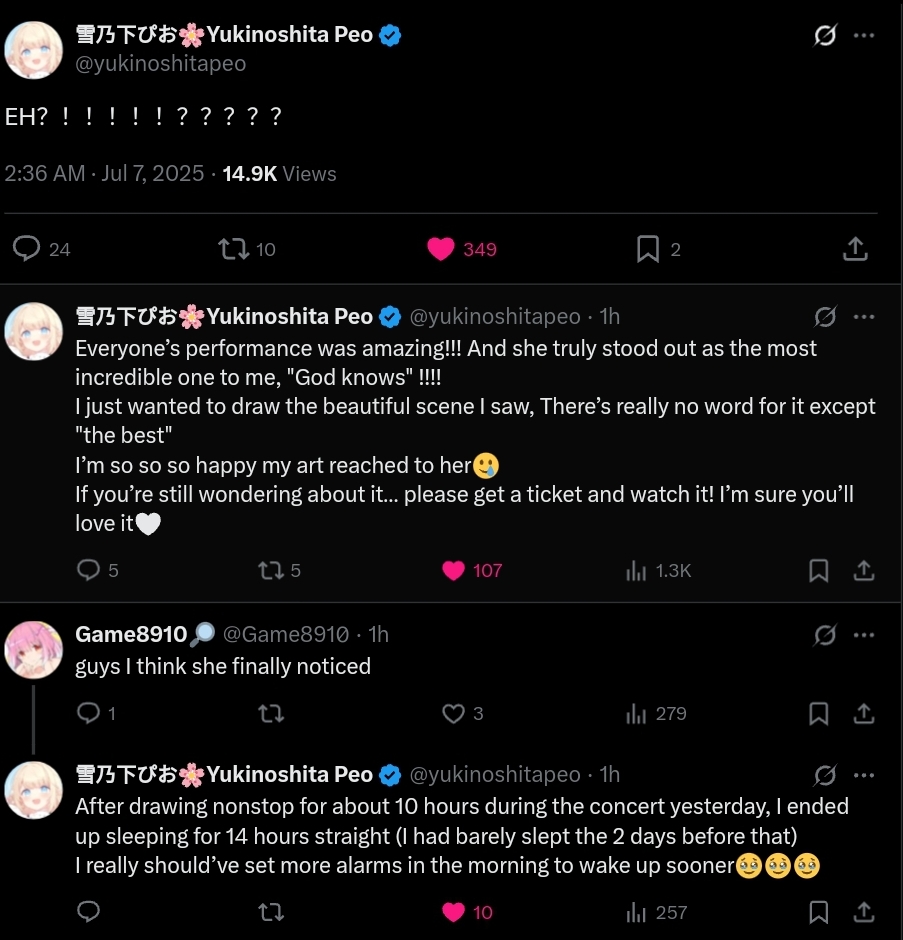Unlike the reply with 107 likes
The height and width of the screenshot is (940, 903).
[454, 571]
